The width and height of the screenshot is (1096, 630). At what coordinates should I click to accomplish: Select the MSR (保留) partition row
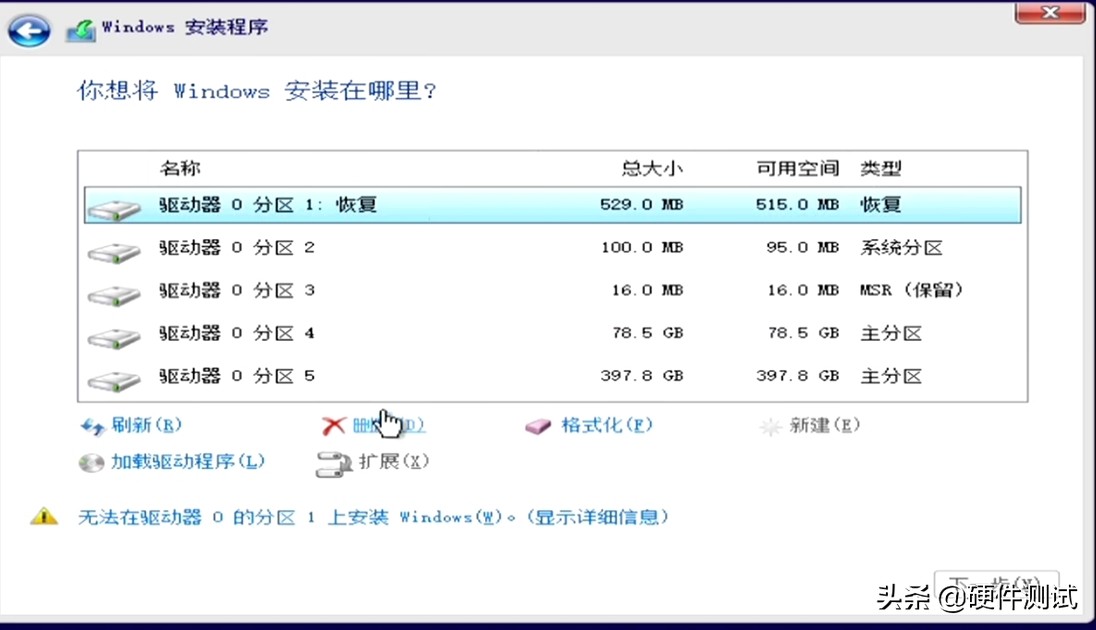coord(400,290)
